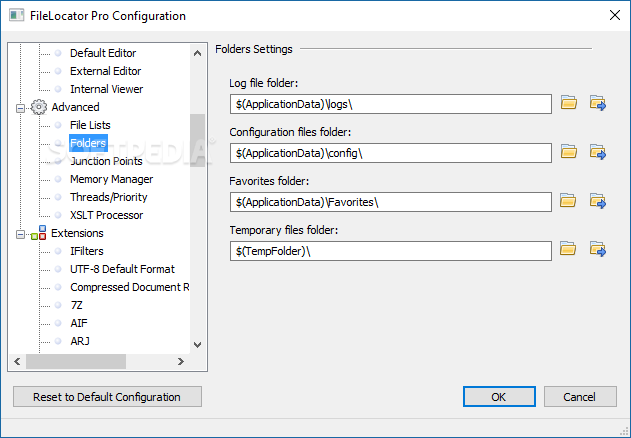The height and width of the screenshot is (438, 631).
Task: Browse for the Log file folder
Action: (569, 103)
